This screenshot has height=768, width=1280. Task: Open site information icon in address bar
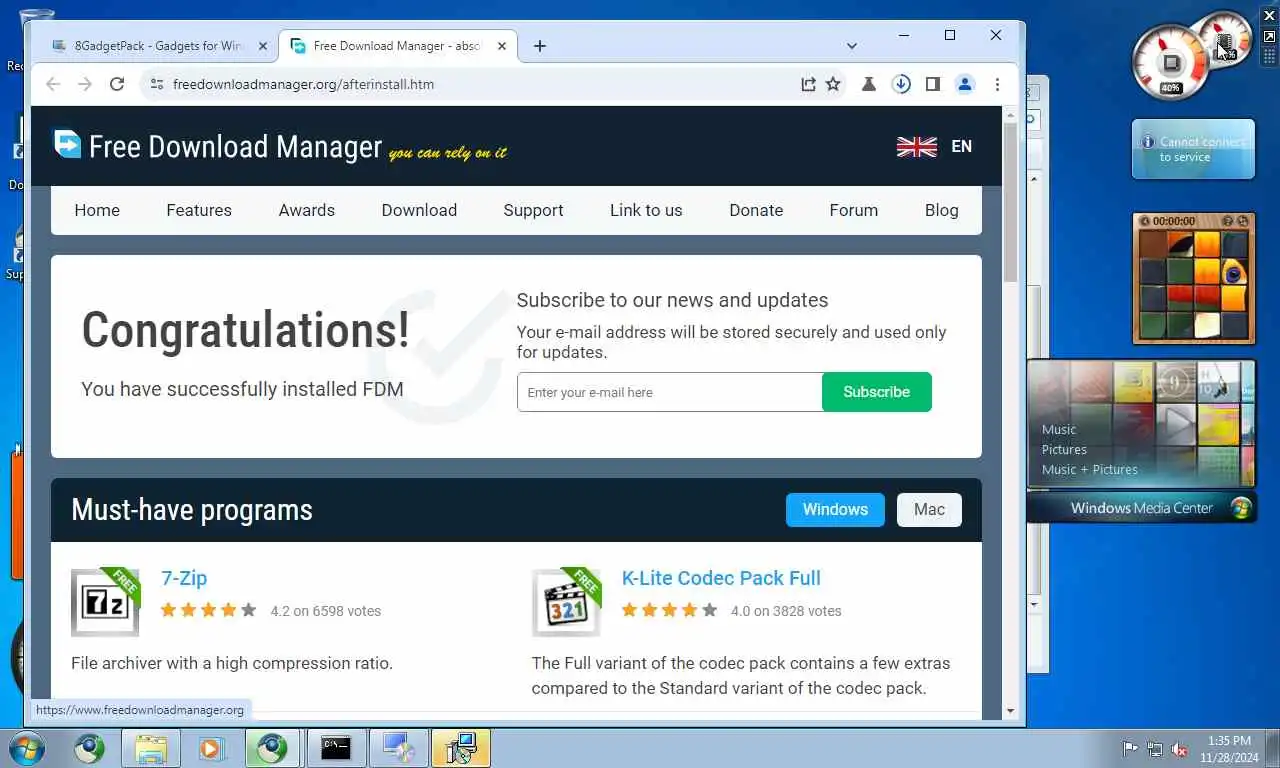tap(156, 84)
